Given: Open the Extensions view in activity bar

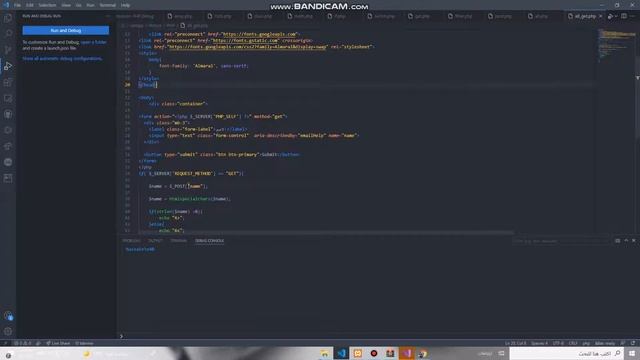Looking at the screenshot, I should click(x=8, y=82).
